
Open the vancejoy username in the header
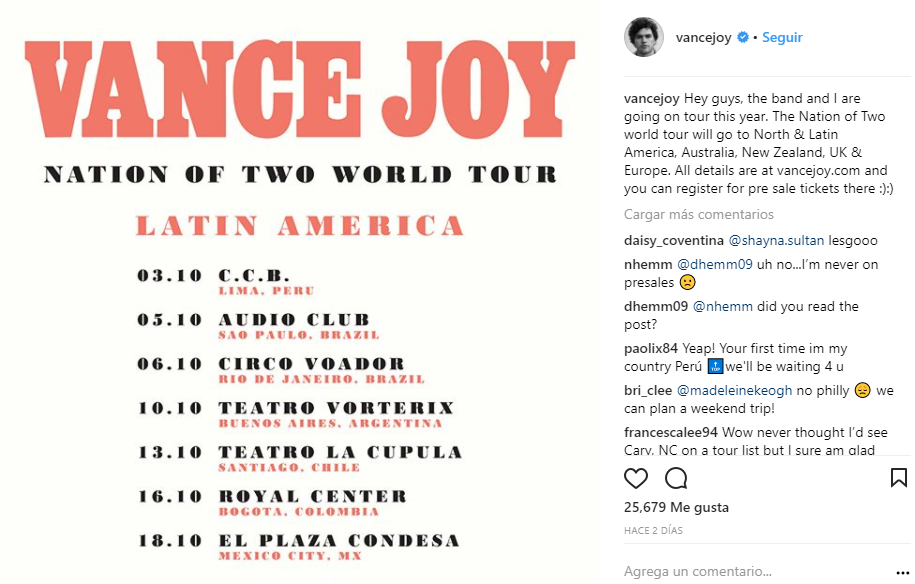click(x=704, y=38)
